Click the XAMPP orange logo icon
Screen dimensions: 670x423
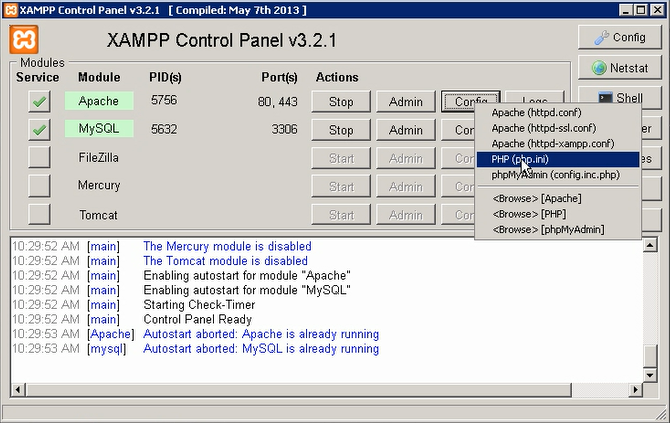(x=24, y=40)
